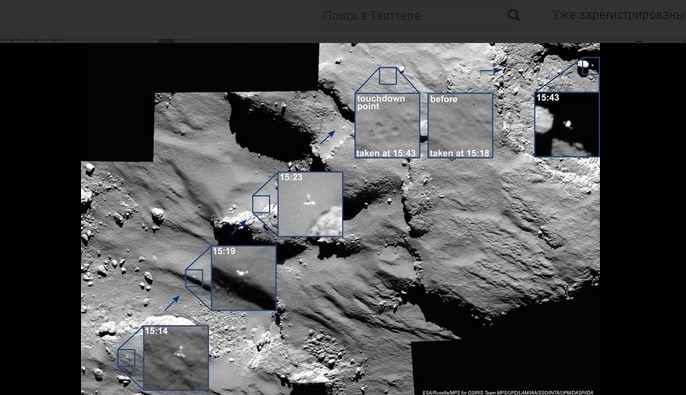
Task: Click the small square marker for 15:19
Action: pyautogui.click(x=194, y=278)
